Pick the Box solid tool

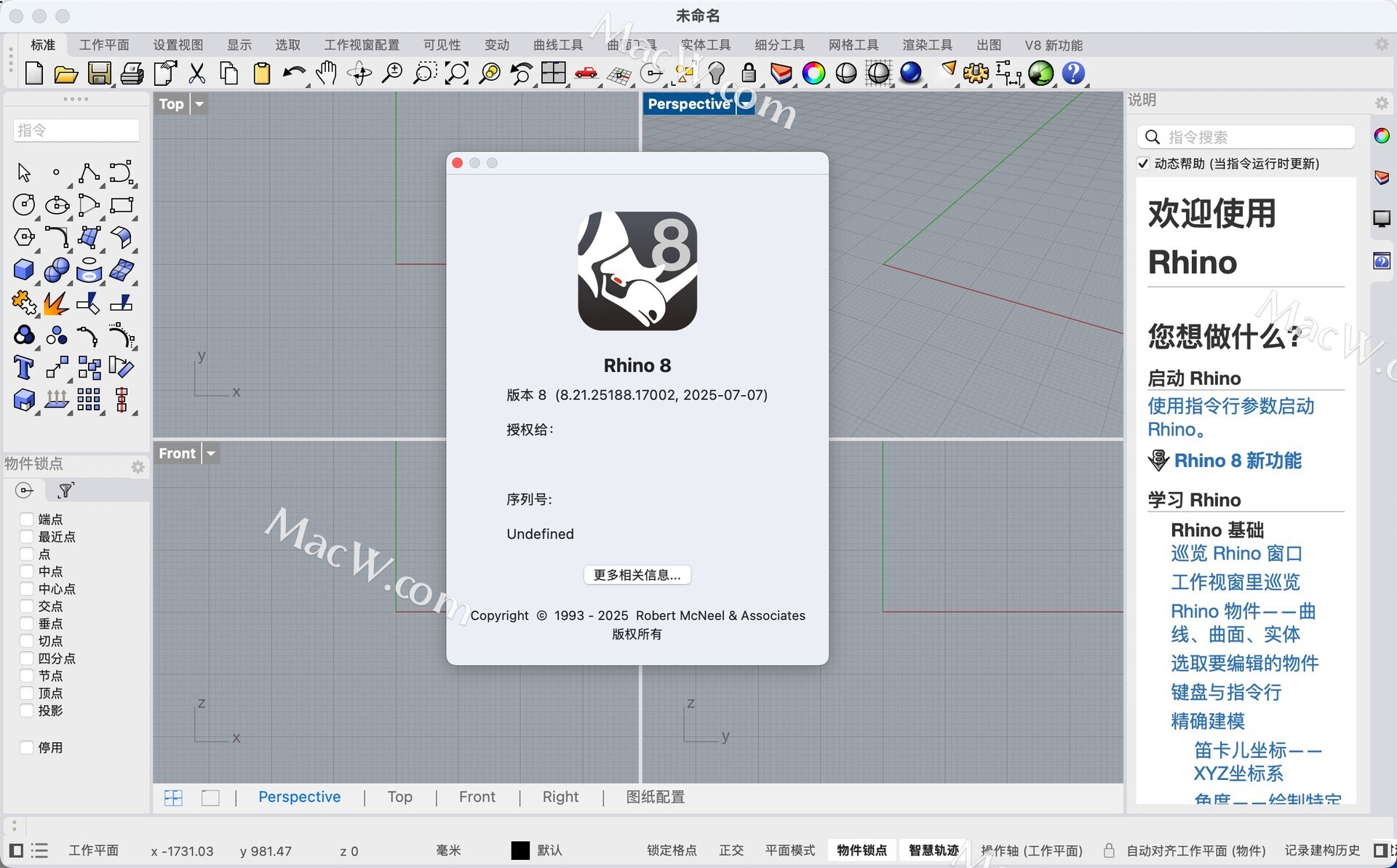(24, 270)
